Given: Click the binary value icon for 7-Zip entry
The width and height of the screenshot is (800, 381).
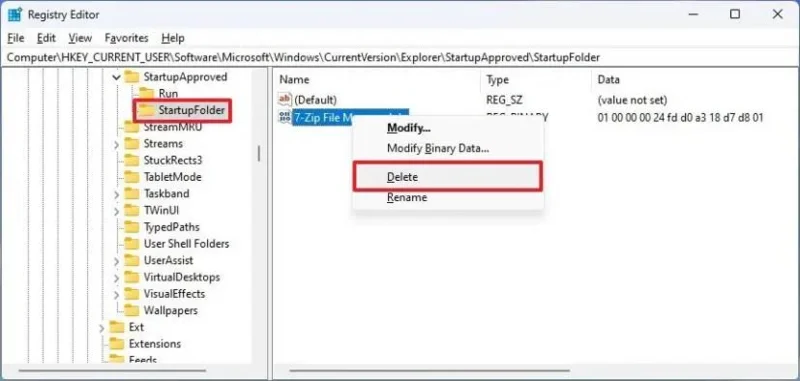Looking at the screenshot, I should pyautogui.click(x=285, y=117).
